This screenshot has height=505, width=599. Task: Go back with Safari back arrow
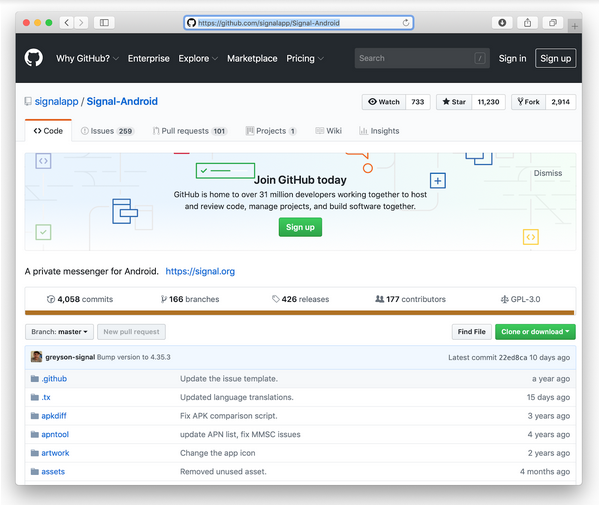click(x=66, y=23)
